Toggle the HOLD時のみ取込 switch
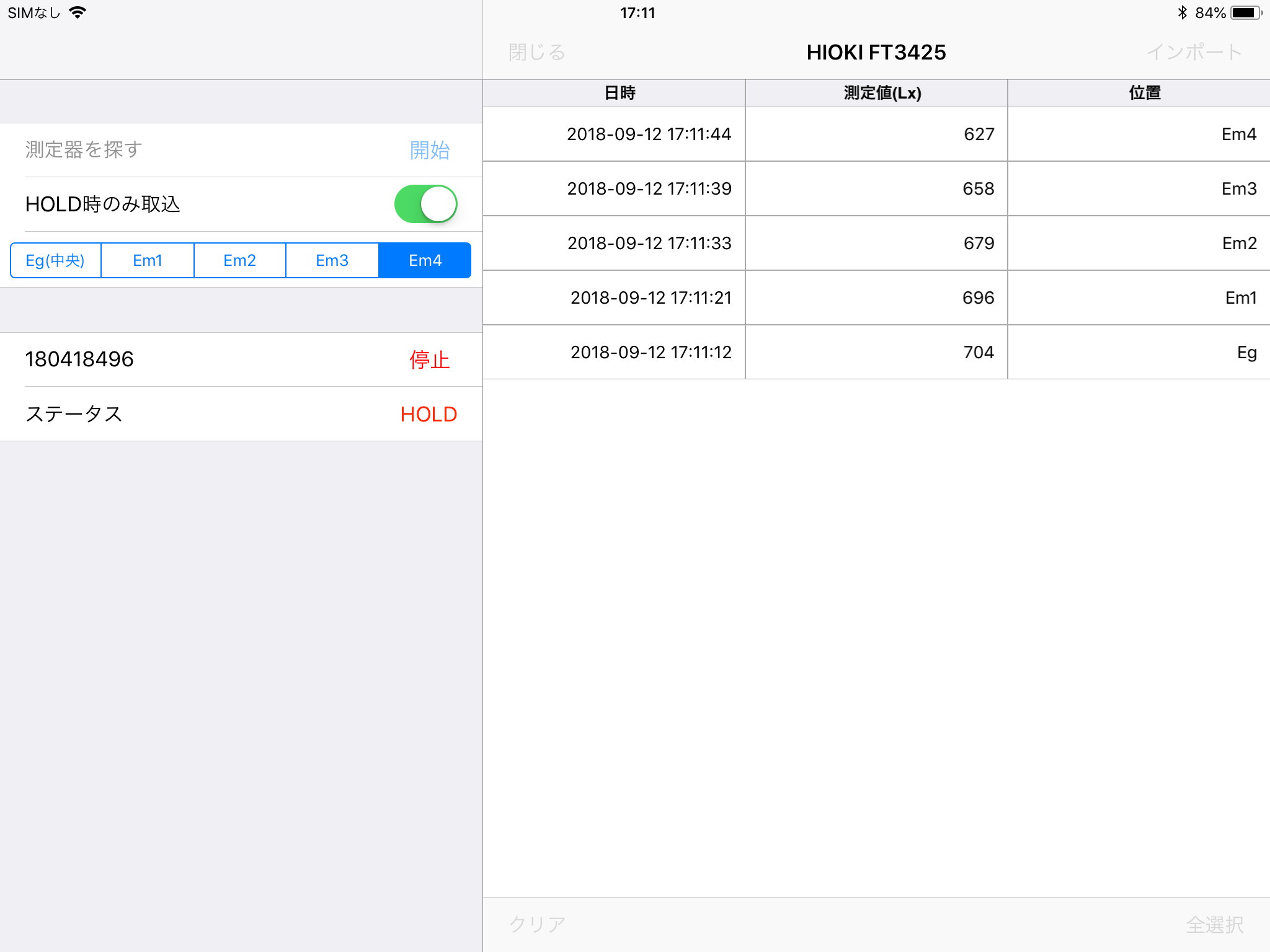The image size is (1270, 952). pyautogui.click(x=425, y=204)
